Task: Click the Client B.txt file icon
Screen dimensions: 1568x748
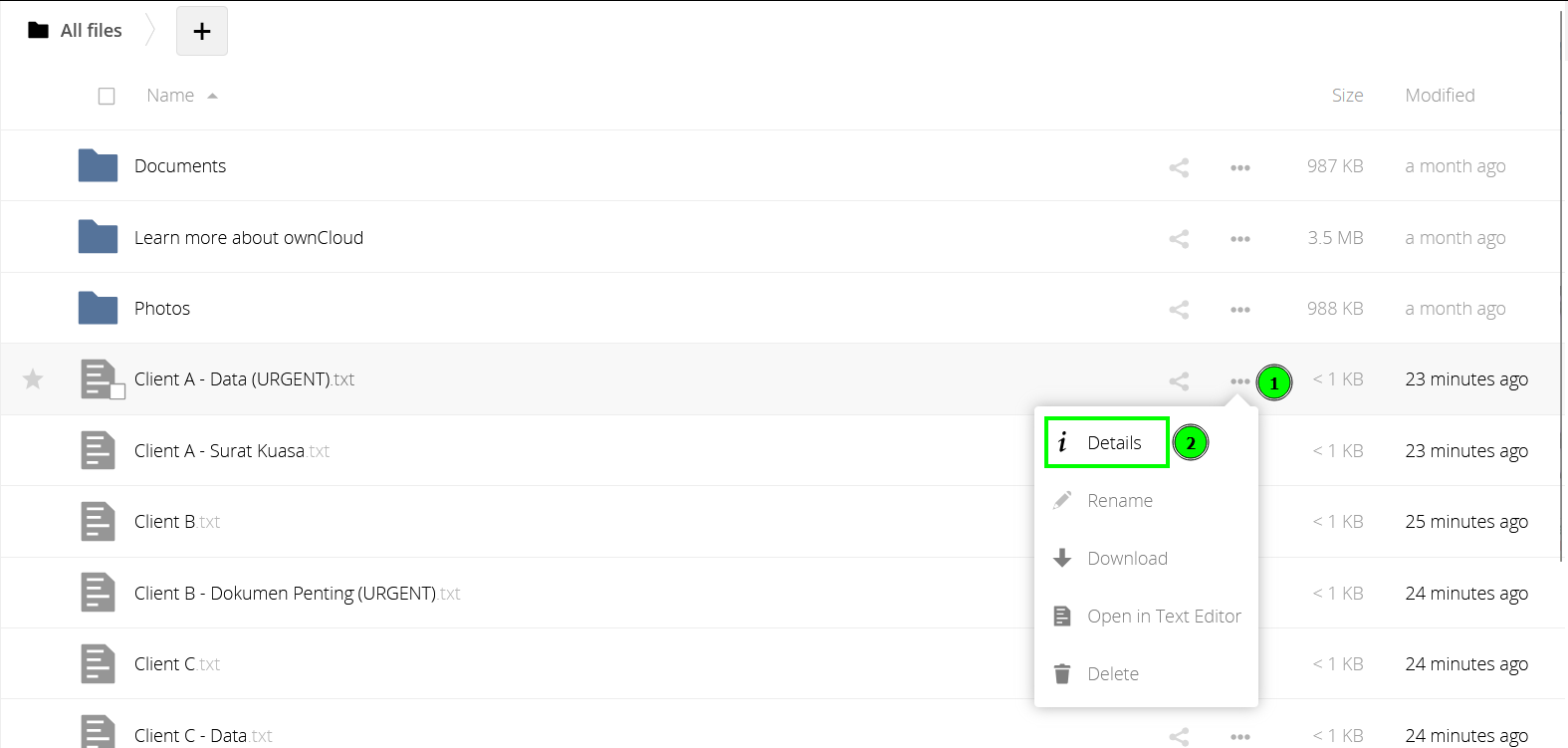Action: (98, 522)
